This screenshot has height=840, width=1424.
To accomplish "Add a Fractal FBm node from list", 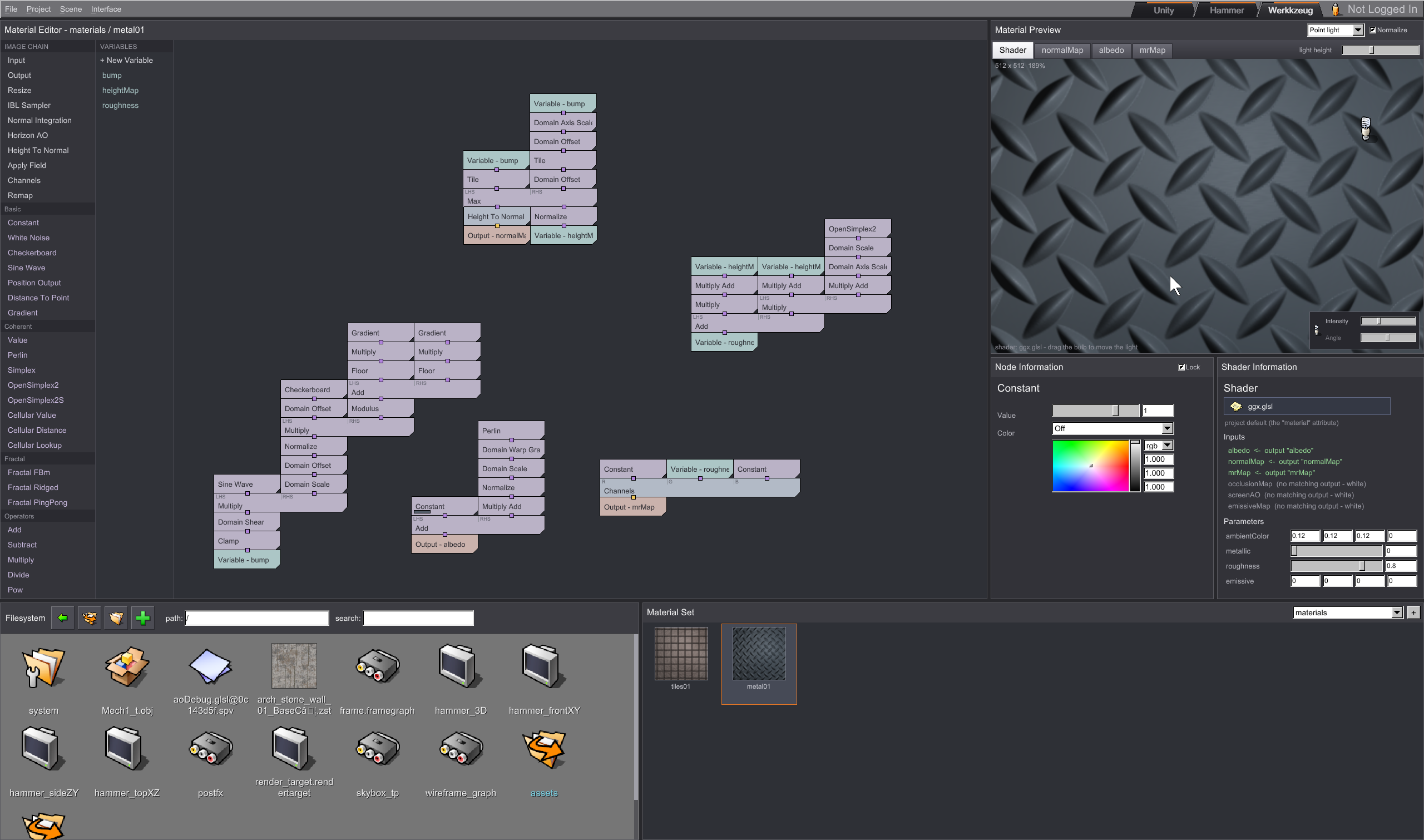I will point(28,473).
